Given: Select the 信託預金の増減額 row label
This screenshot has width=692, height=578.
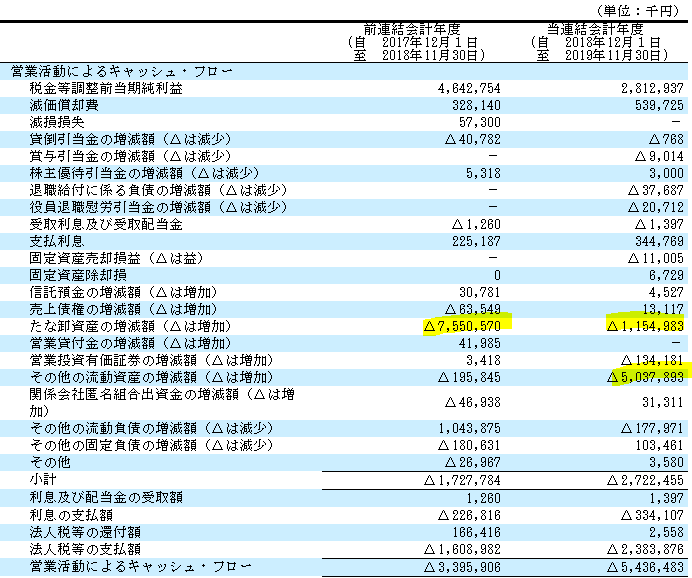Looking at the screenshot, I should [123, 292].
